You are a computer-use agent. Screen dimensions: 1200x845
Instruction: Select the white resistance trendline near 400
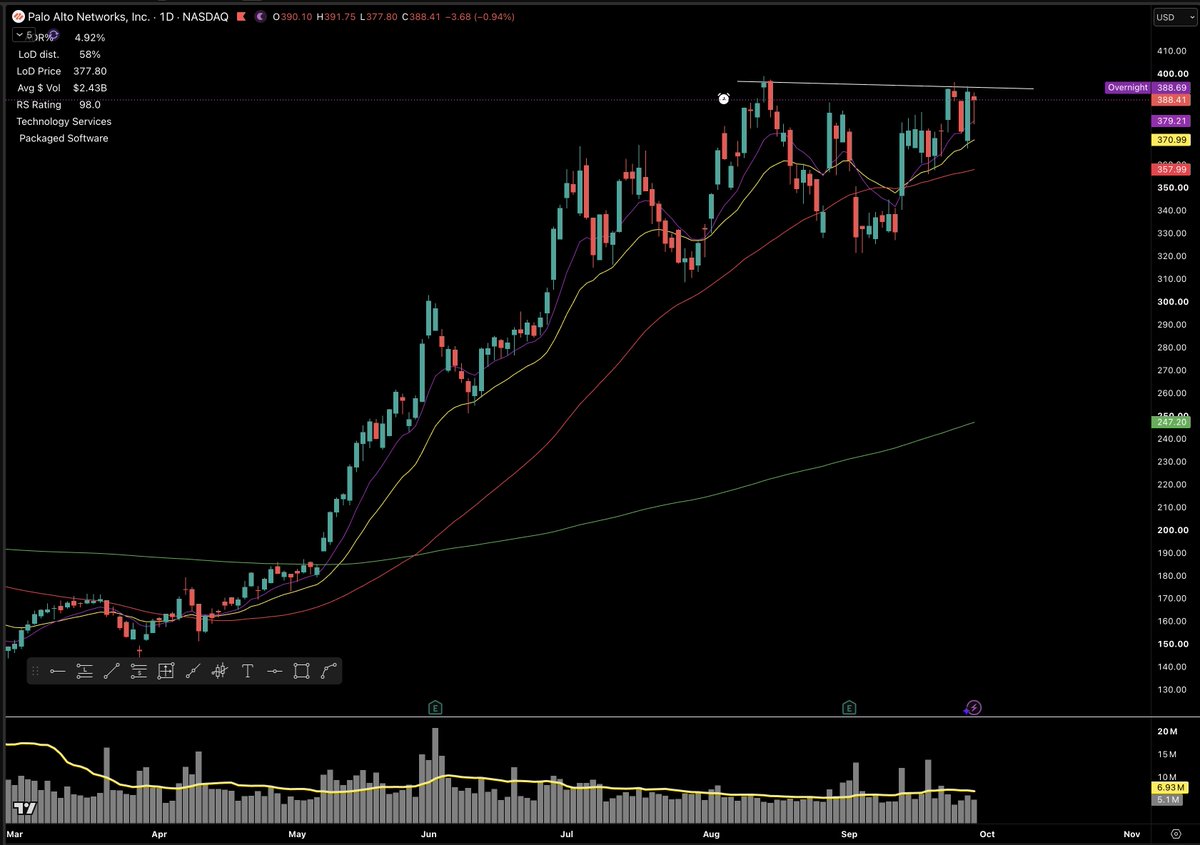[x=885, y=86]
